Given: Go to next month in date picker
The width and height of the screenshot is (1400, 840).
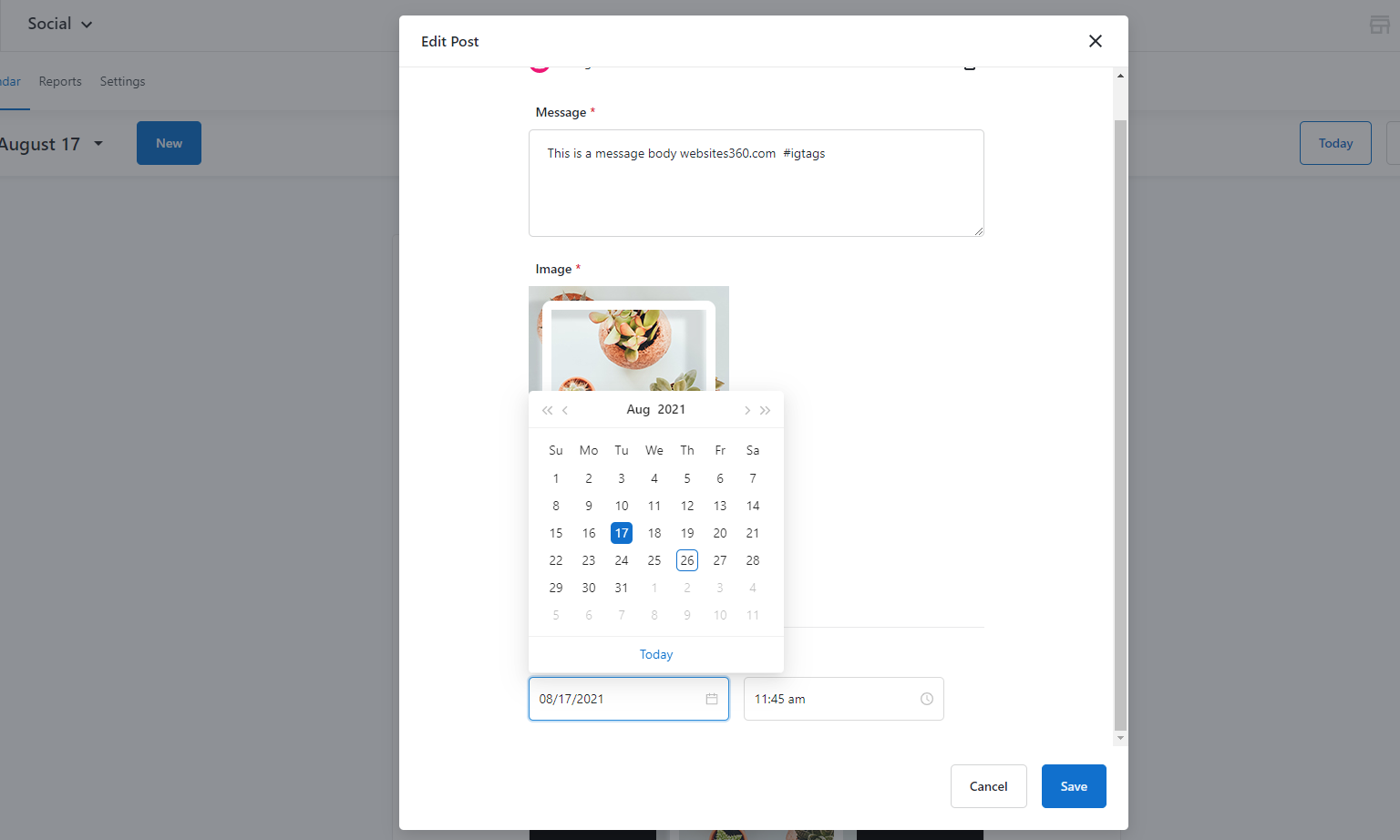Looking at the screenshot, I should (747, 410).
